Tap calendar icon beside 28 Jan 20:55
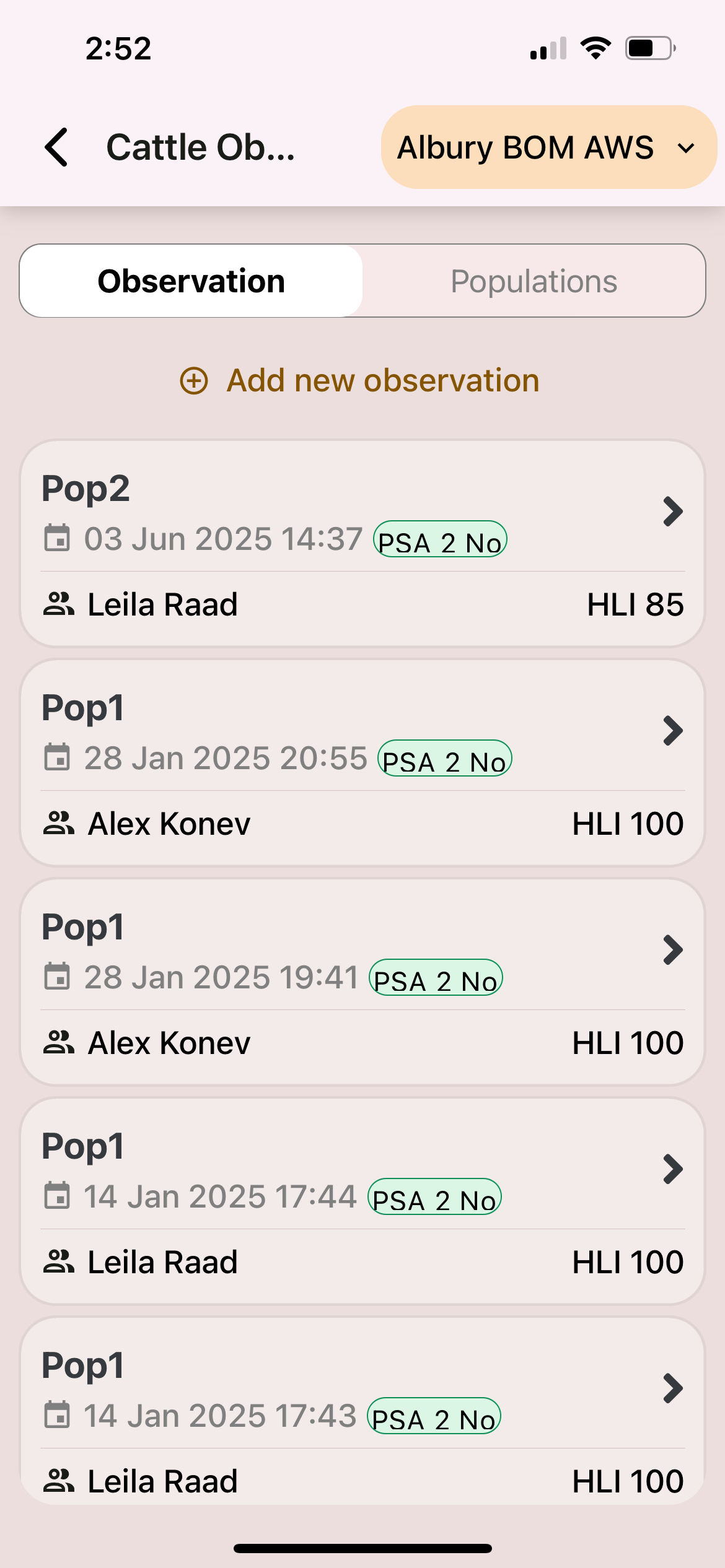725x1568 pixels. coord(57,757)
